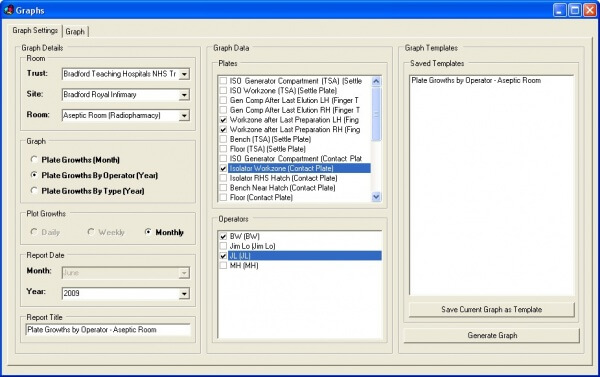Expand the Year dropdown showing 2009

click(184, 294)
